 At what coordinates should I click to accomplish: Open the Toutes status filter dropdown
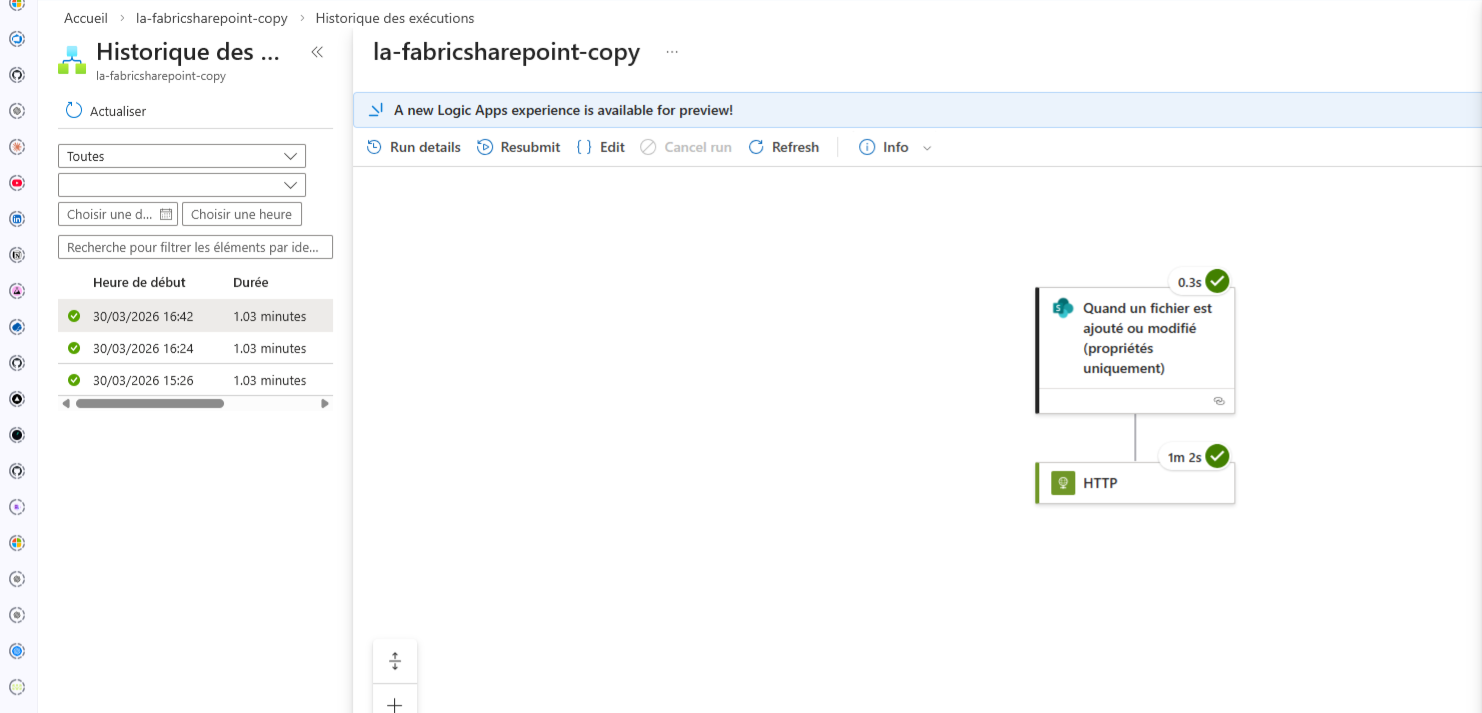[182, 156]
